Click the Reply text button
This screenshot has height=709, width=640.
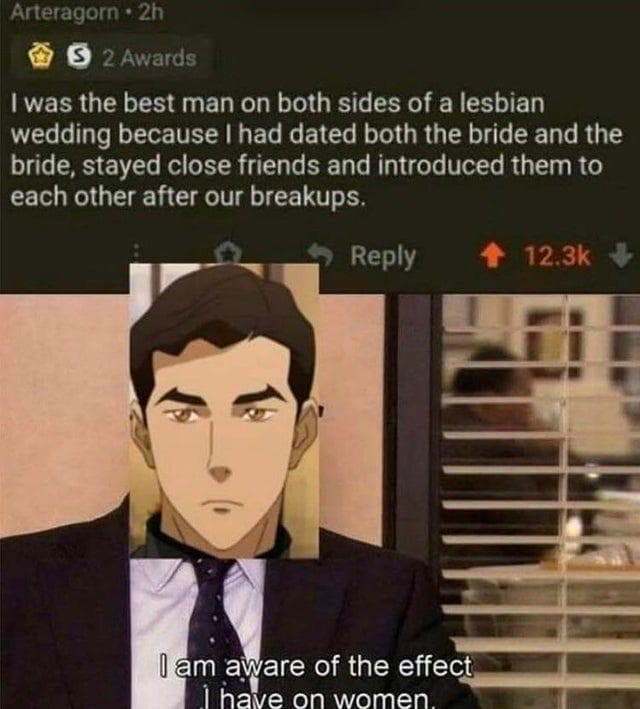tap(383, 256)
